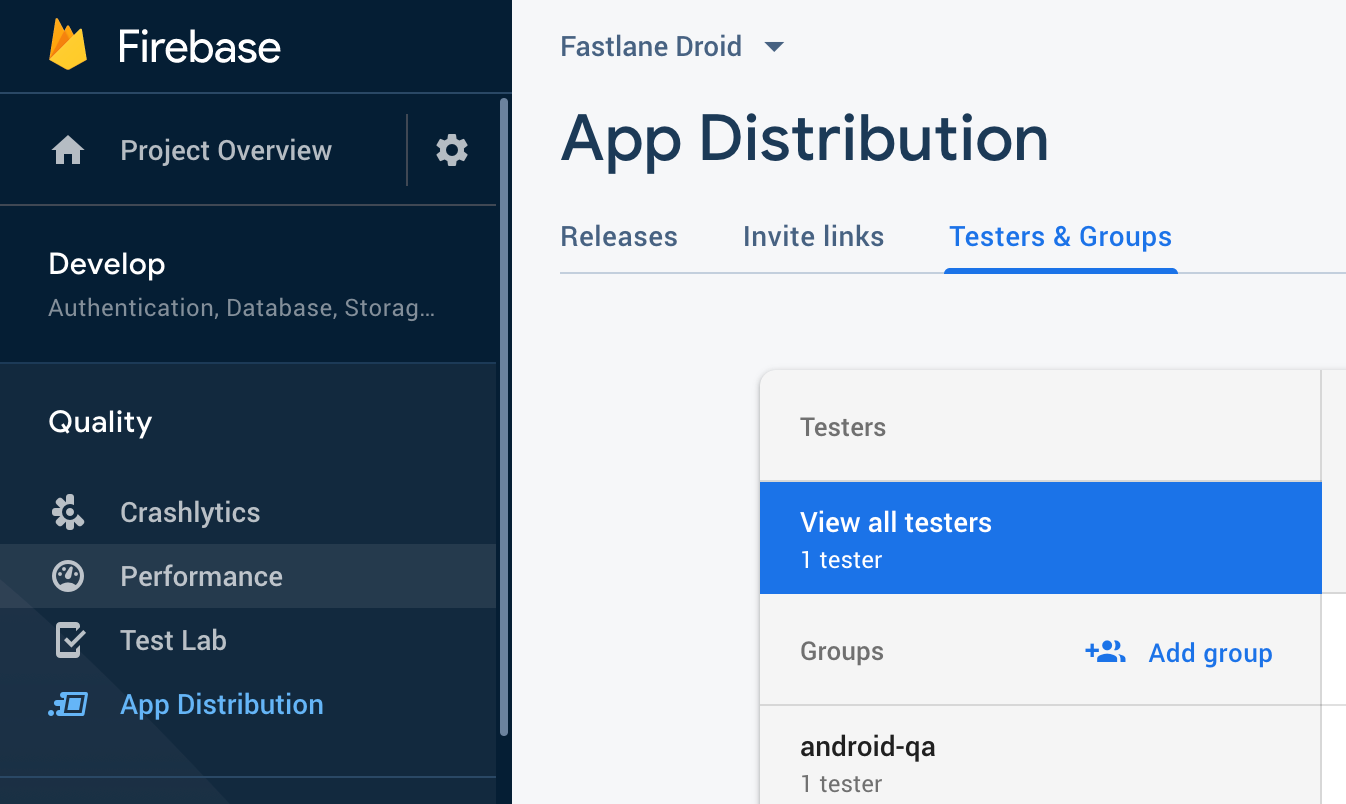This screenshot has width=1346, height=804.
Task: Click the Firebase wordmark text
Action: click(199, 46)
